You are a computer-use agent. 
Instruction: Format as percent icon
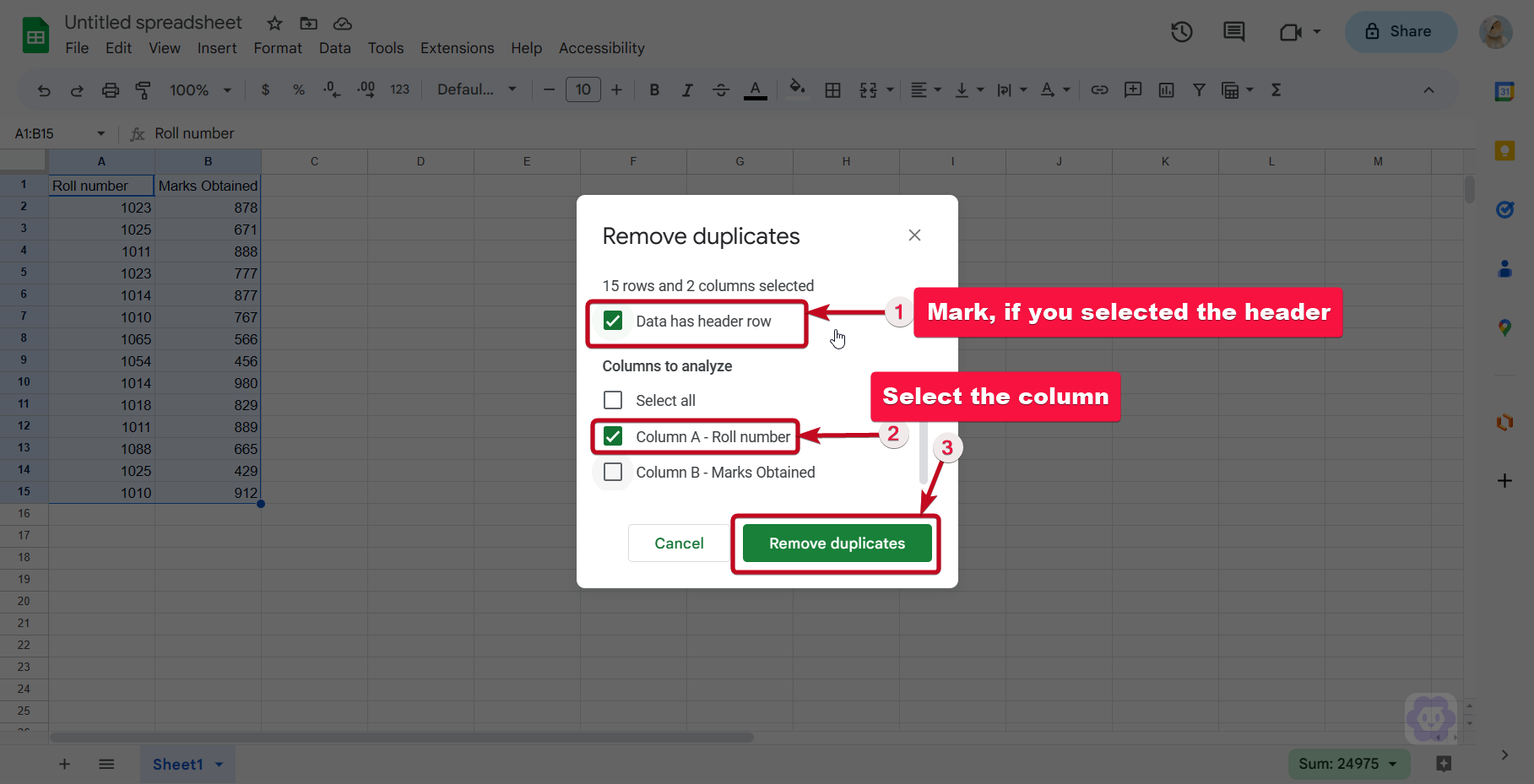tap(299, 89)
